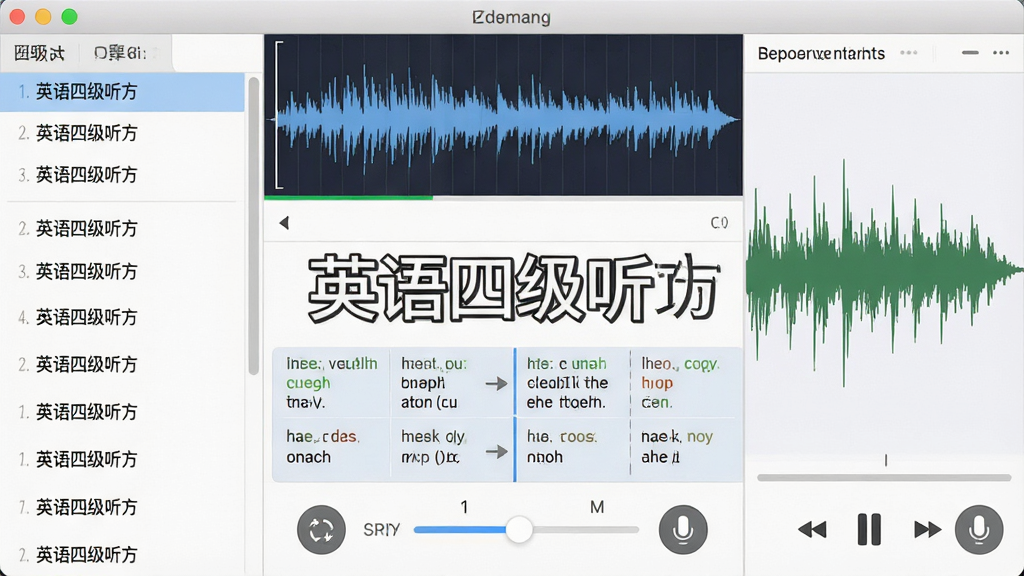The height and width of the screenshot is (576, 1024).
Task: Click the 'hte: c unah' table cell
Action: click(x=573, y=383)
